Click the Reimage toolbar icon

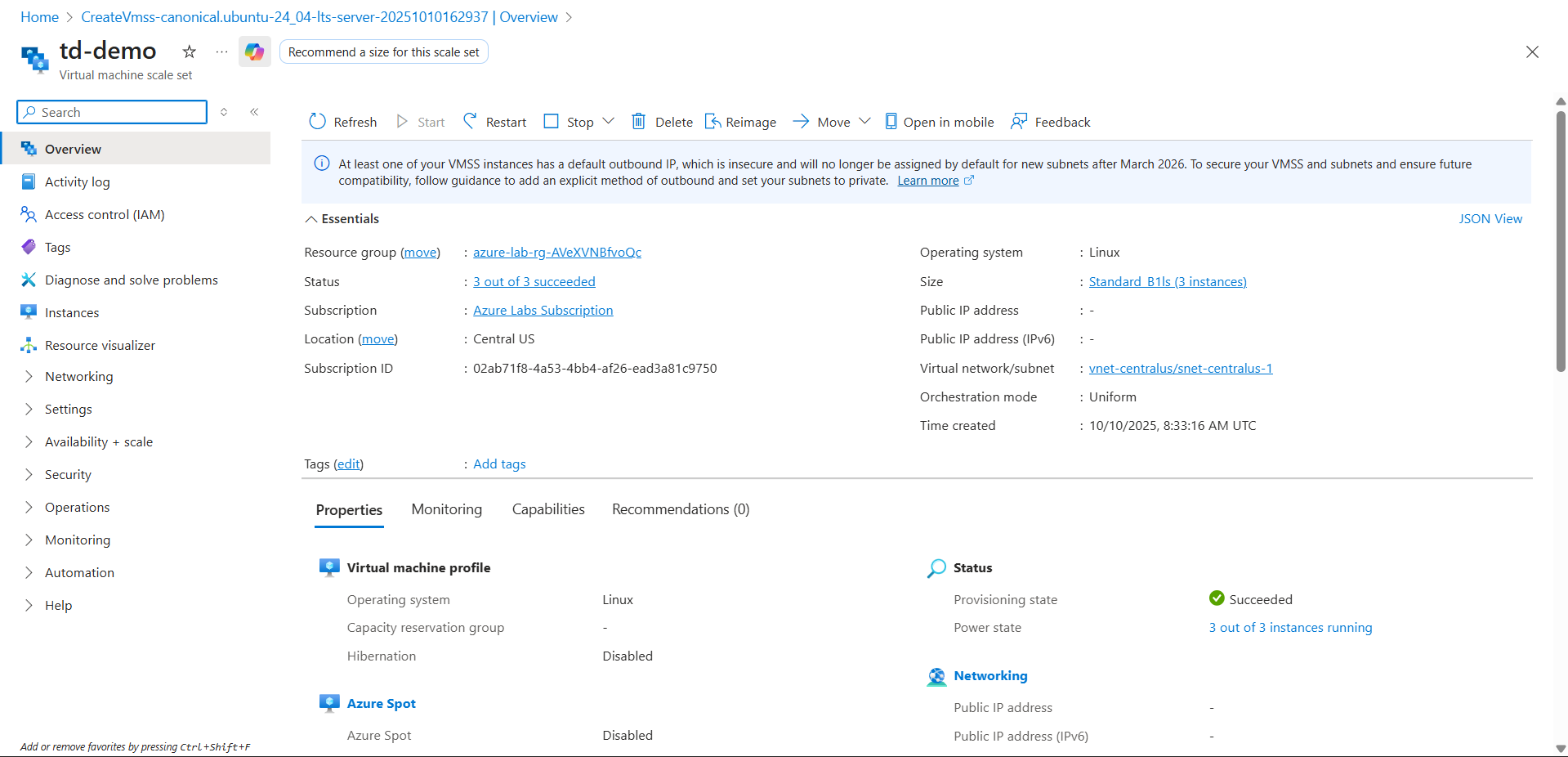tap(713, 122)
